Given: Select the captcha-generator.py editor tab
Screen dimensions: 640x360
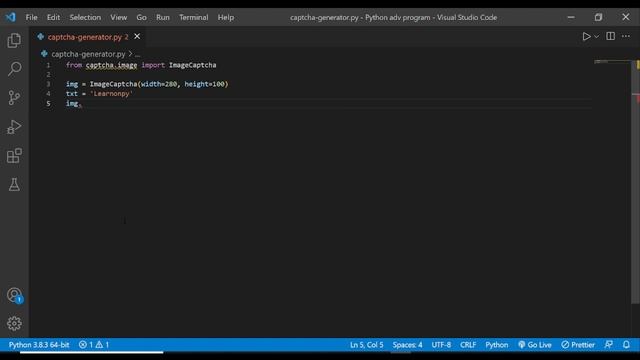Looking at the screenshot, I should pos(88,37).
